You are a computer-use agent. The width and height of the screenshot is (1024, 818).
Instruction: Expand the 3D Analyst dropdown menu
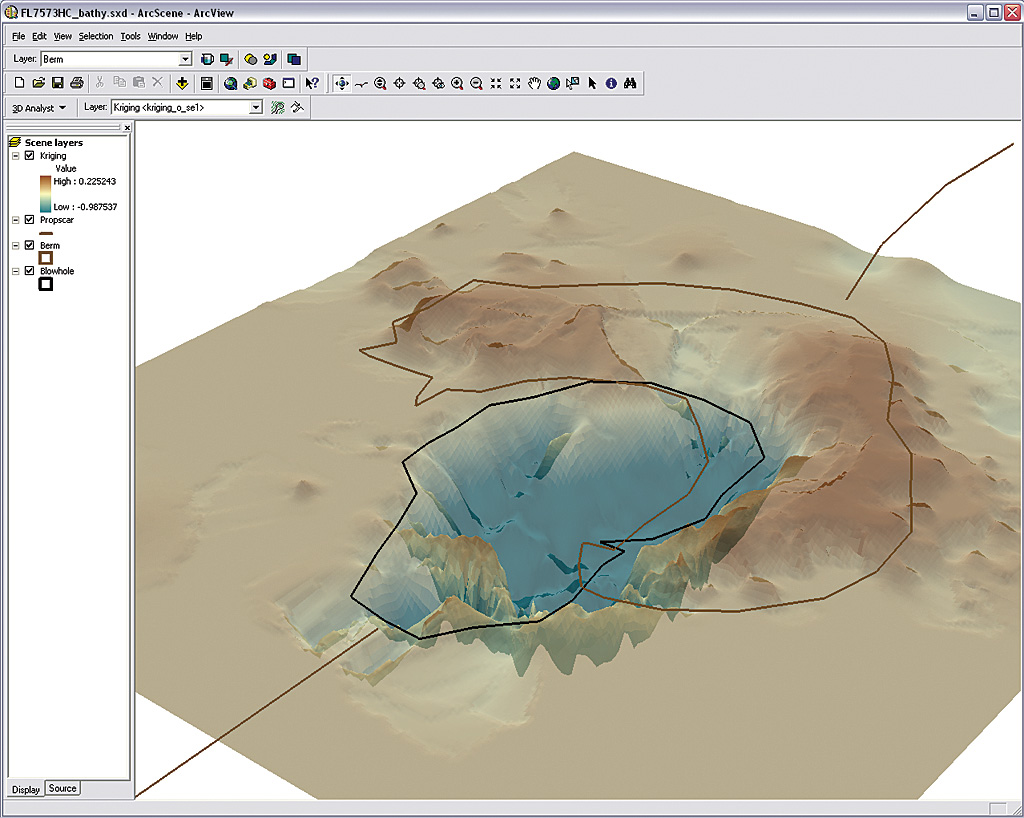(38, 107)
